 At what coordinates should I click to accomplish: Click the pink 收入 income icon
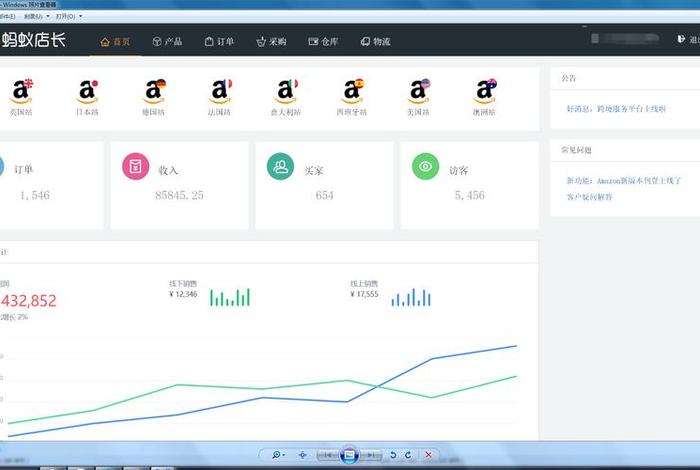136,166
